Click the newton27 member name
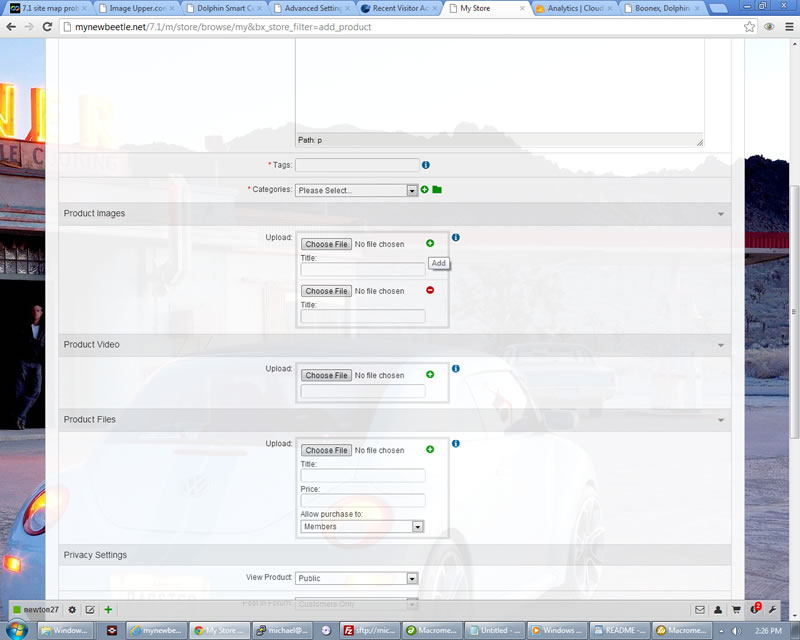 [x=41, y=609]
